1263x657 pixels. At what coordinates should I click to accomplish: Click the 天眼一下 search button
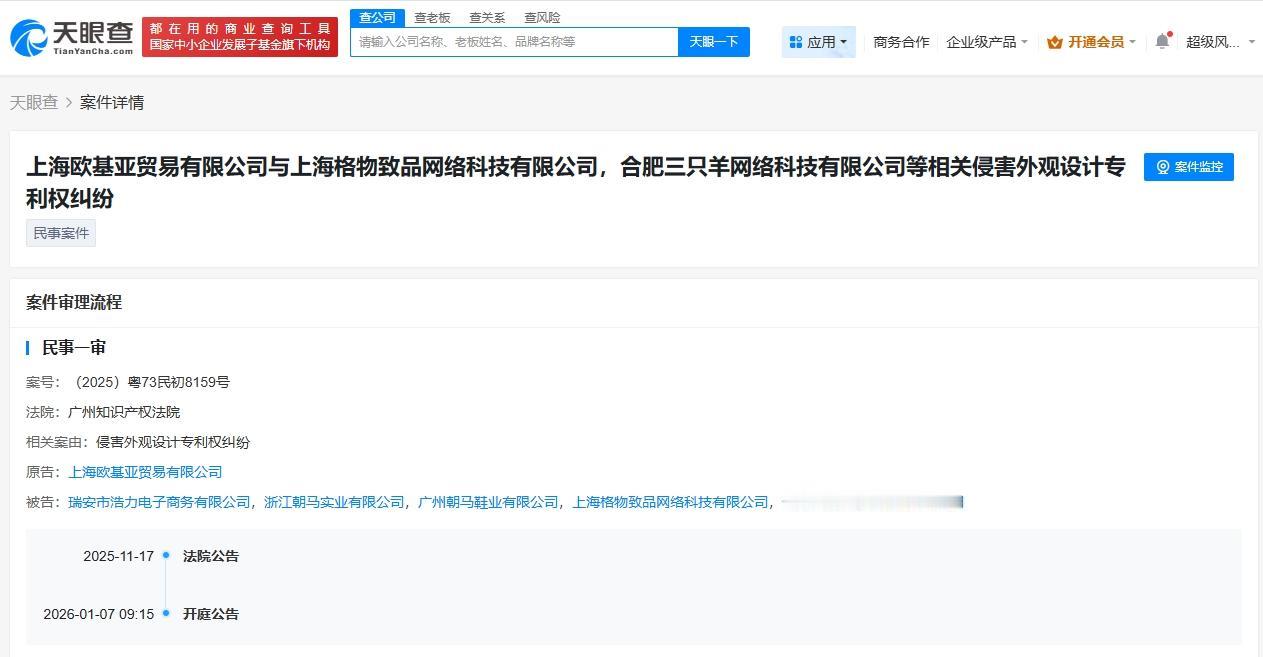[713, 41]
